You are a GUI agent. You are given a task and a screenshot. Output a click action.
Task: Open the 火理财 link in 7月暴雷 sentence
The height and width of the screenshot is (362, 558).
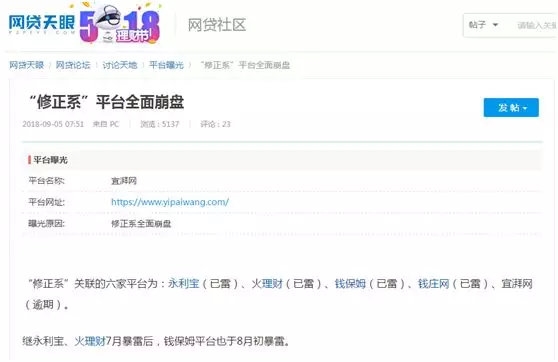(x=90, y=341)
